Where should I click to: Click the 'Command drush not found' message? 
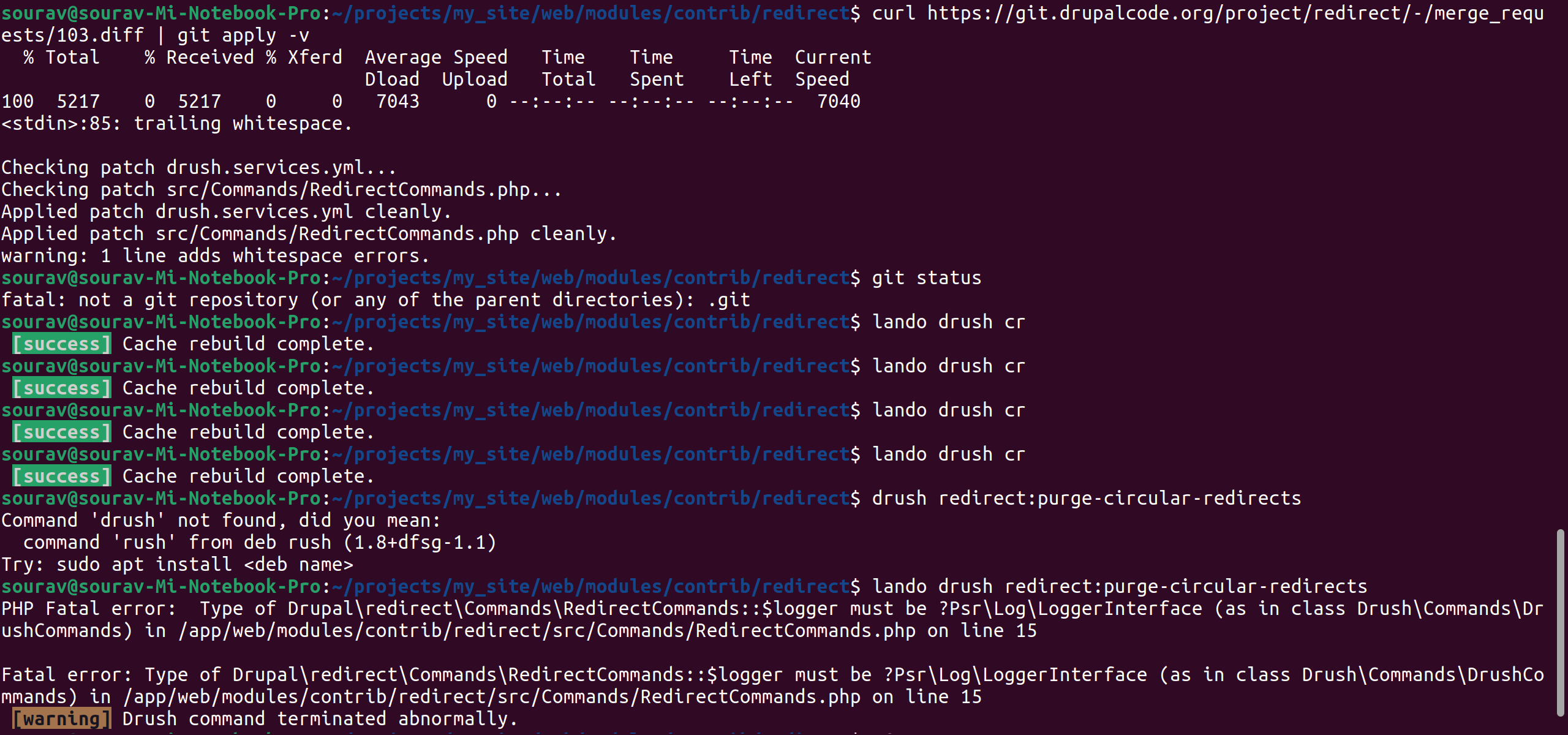coord(221,521)
